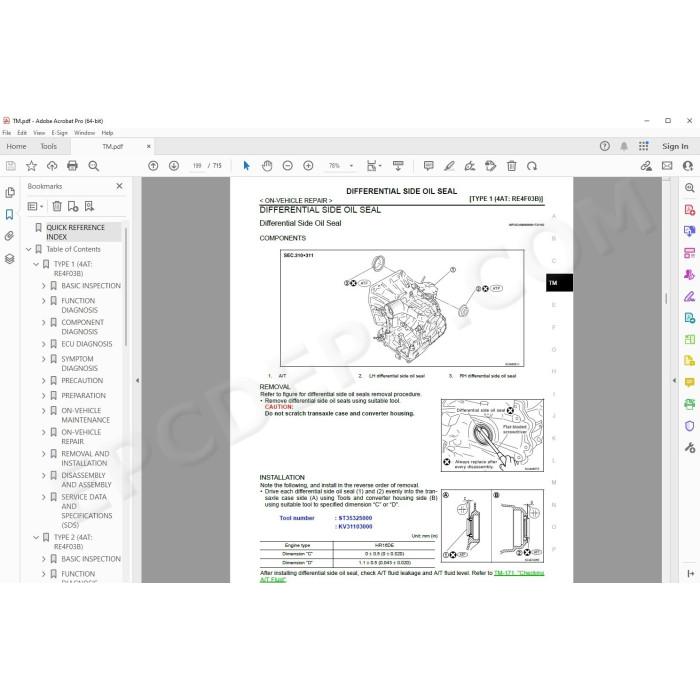Find current bookmark icon

[x=89, y=206]
